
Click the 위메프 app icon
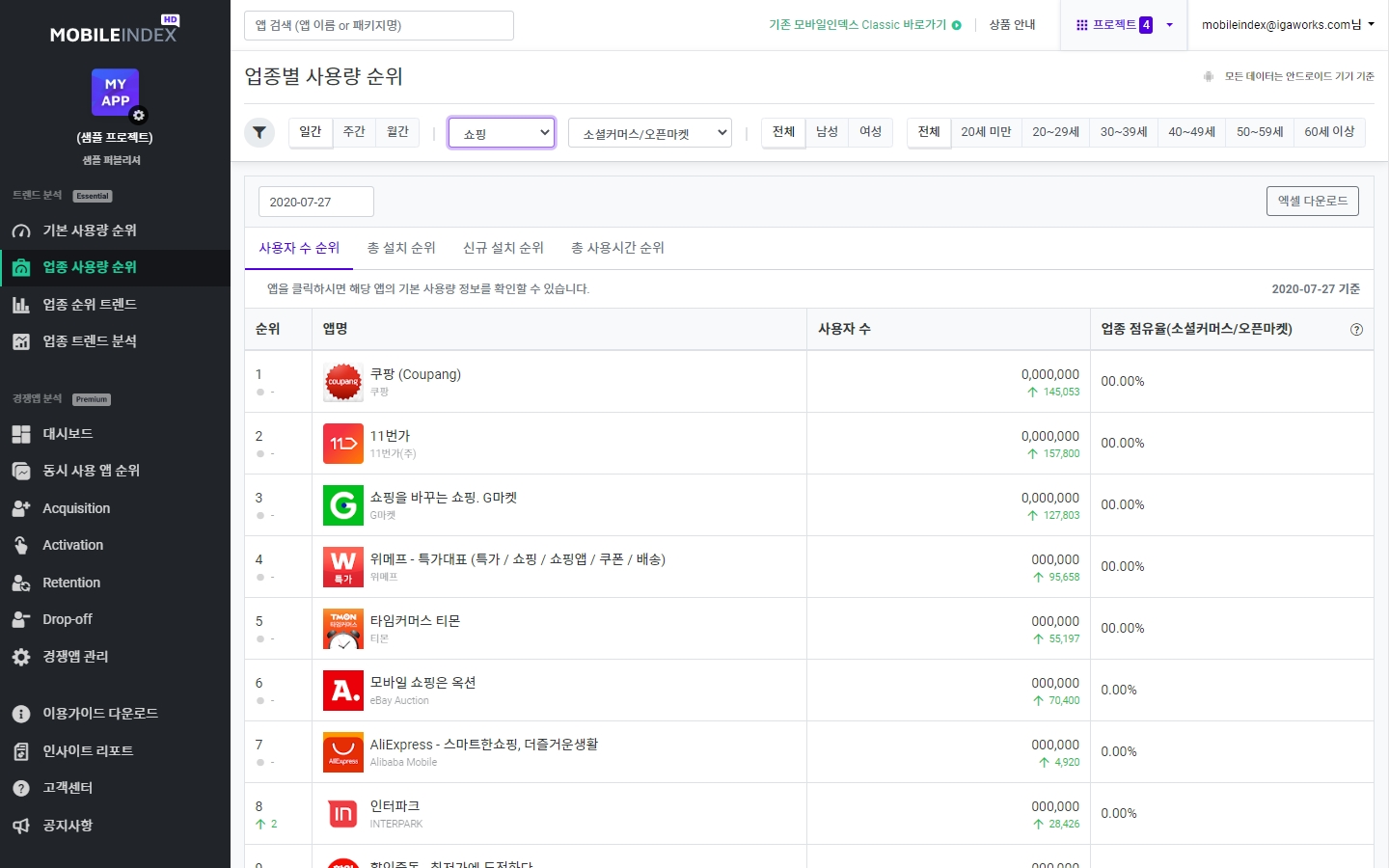(343, 567)
